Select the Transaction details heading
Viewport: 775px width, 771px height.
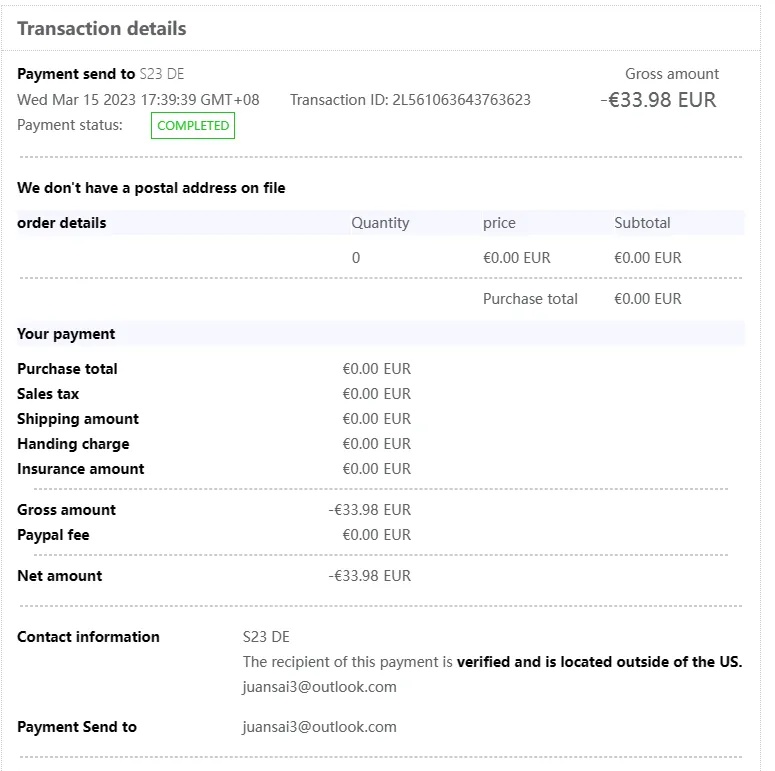click(x=102, y=28)
